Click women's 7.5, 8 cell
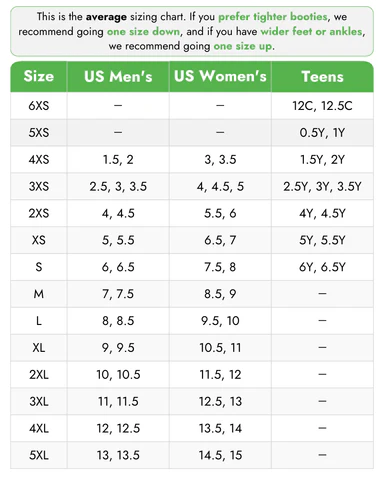 220,267
